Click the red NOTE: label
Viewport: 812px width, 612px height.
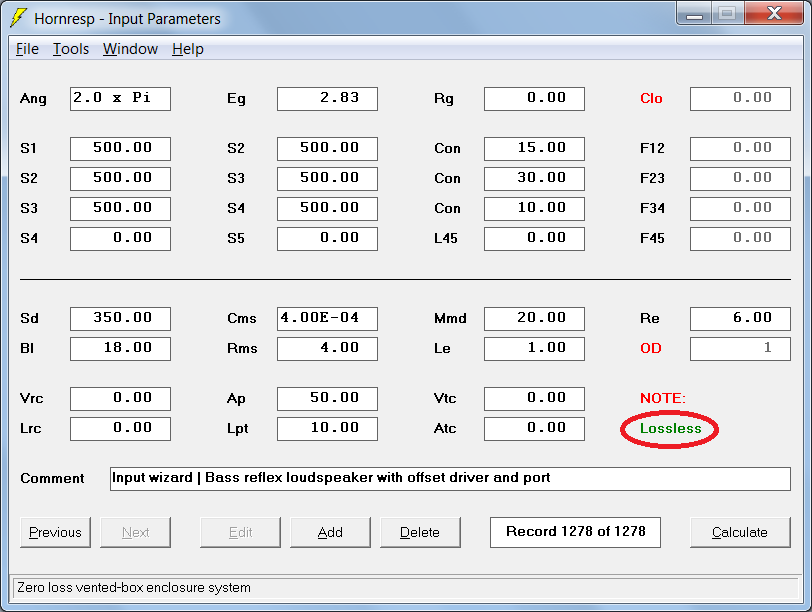coord(663,398)
